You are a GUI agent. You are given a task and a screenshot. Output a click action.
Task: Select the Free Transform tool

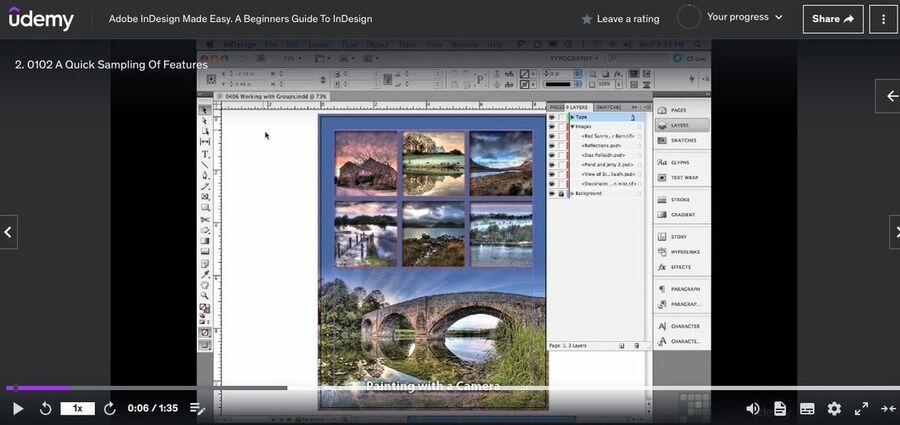click(x=205, y=230)
